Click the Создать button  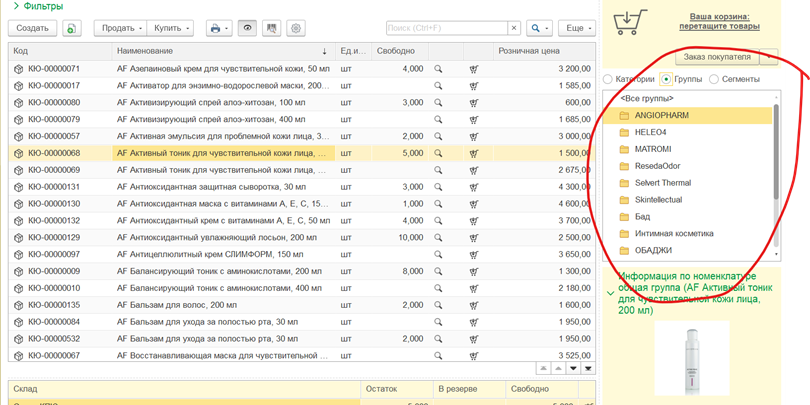[33, 28]
